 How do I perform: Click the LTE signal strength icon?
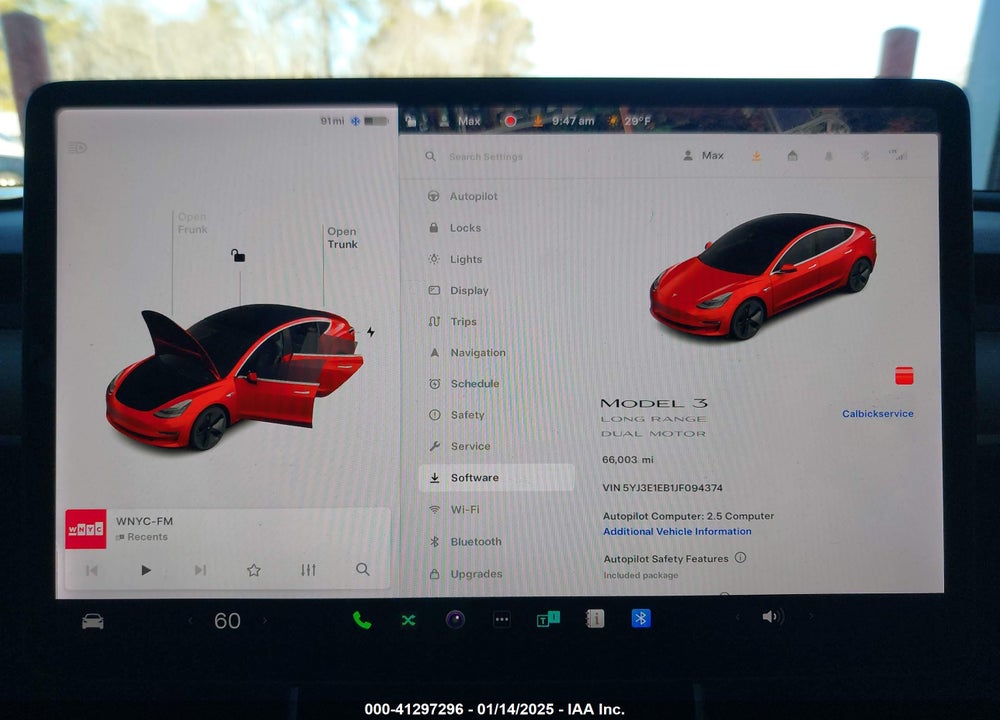pyautogui.click(x=898, y=155)
